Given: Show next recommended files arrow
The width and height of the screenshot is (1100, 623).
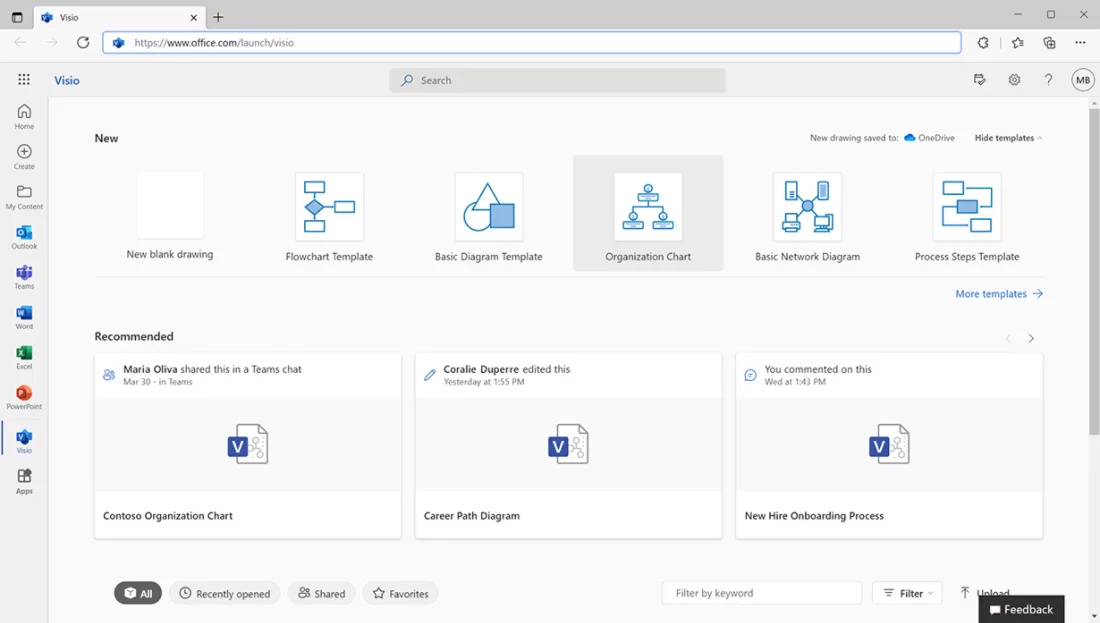Looking at the screenshot, I should click(x=1031, y=338).
